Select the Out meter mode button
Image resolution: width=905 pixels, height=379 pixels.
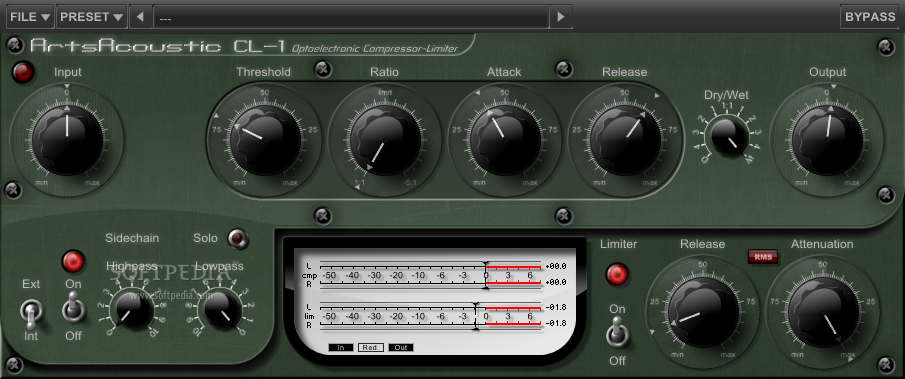[401, 347]
